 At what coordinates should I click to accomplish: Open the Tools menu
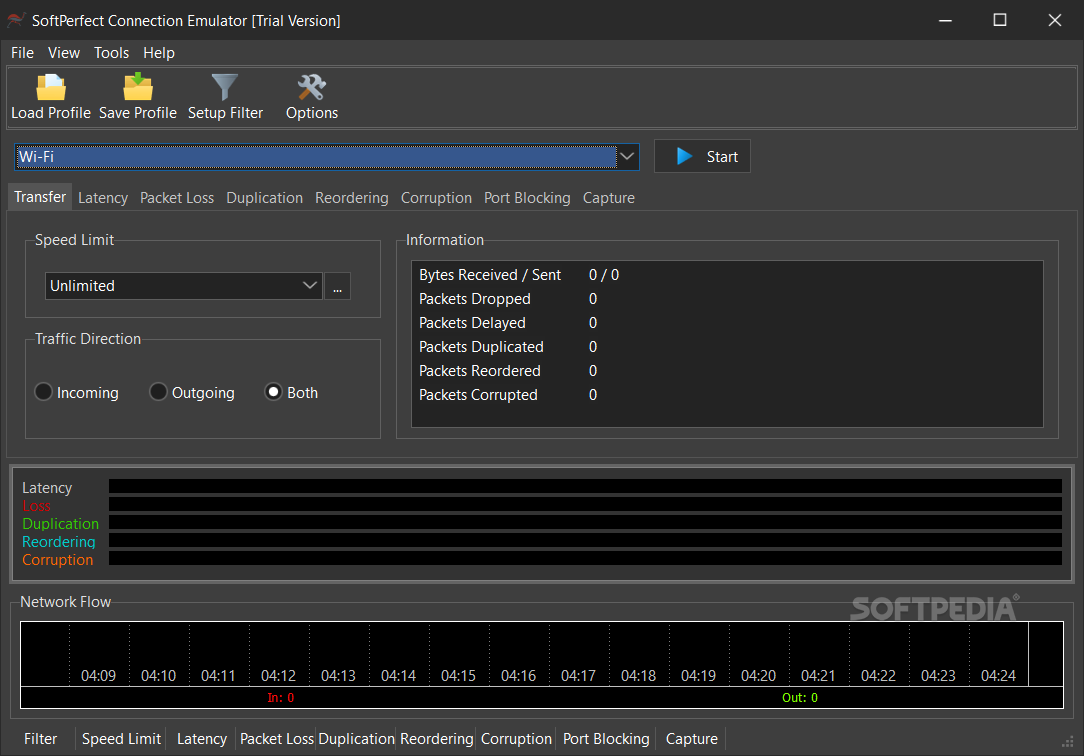[111, 53]
